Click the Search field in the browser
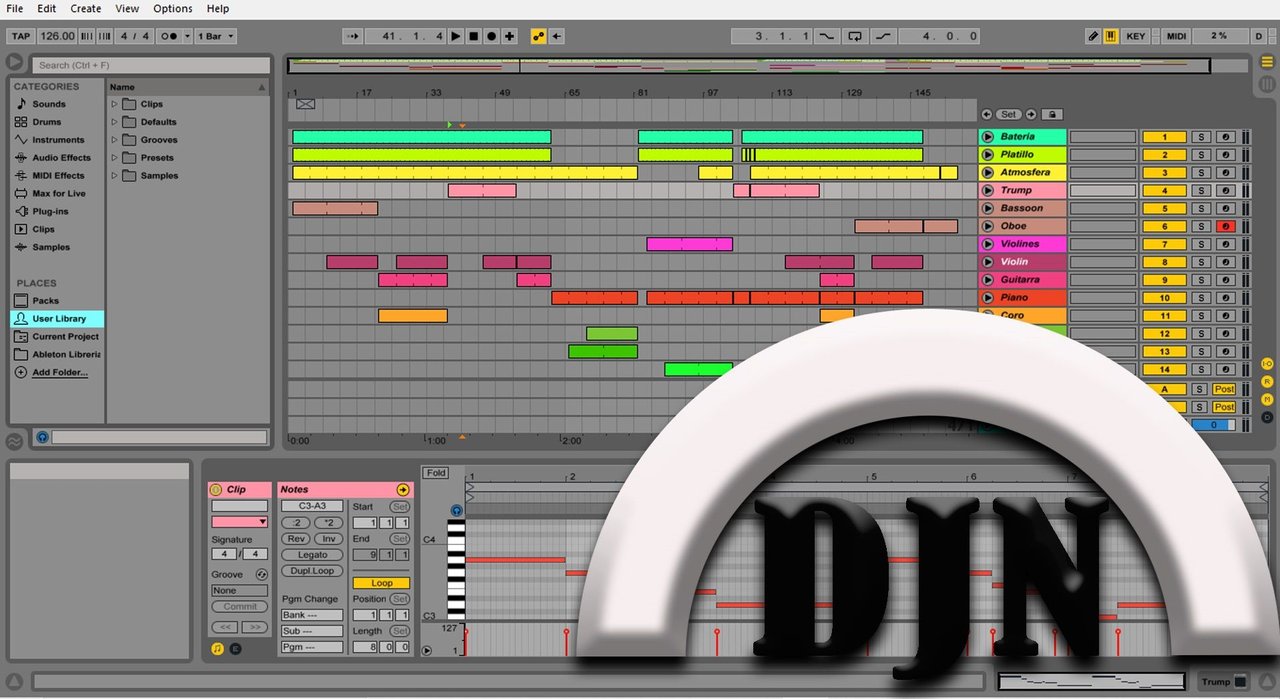1280x699 pixels. click(x=151, y=65)
